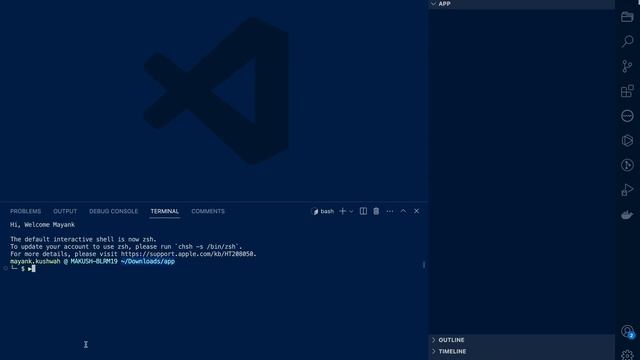Open the support.apple.com link in terminal
640x360 pixels.
(188, 254)
